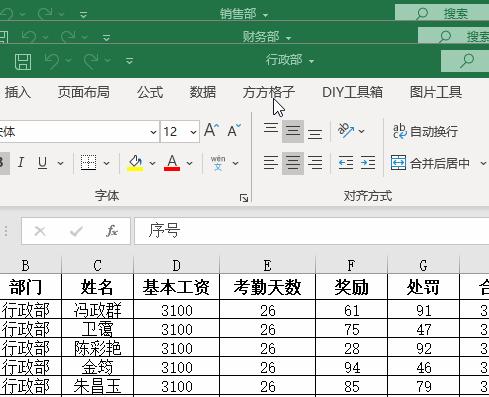This screenshot has height=397, width=489.
Task: Toggle Italic formatting
Action: pos(21,163)
